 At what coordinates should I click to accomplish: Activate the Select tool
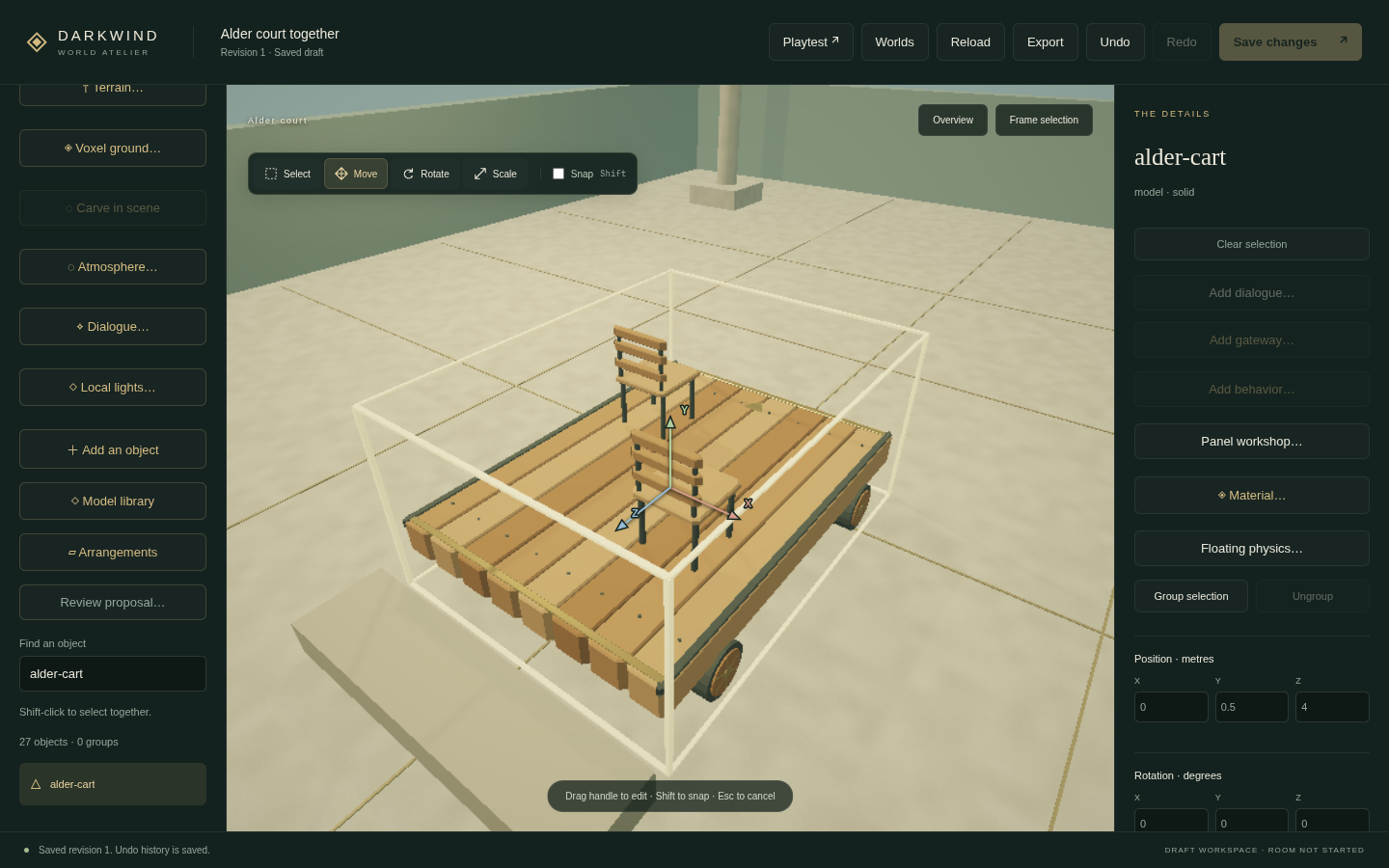point(287,174)
